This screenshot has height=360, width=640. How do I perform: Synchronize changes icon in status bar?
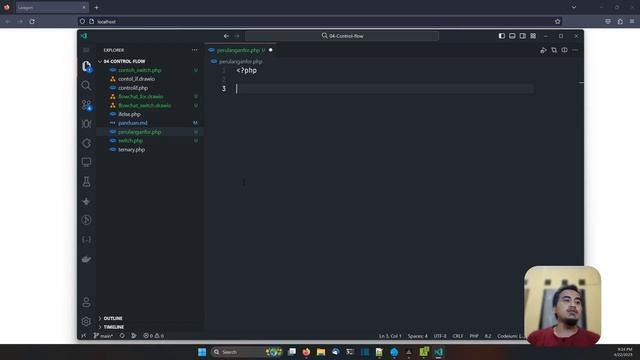pyautogui.click(x=122, y=336)
